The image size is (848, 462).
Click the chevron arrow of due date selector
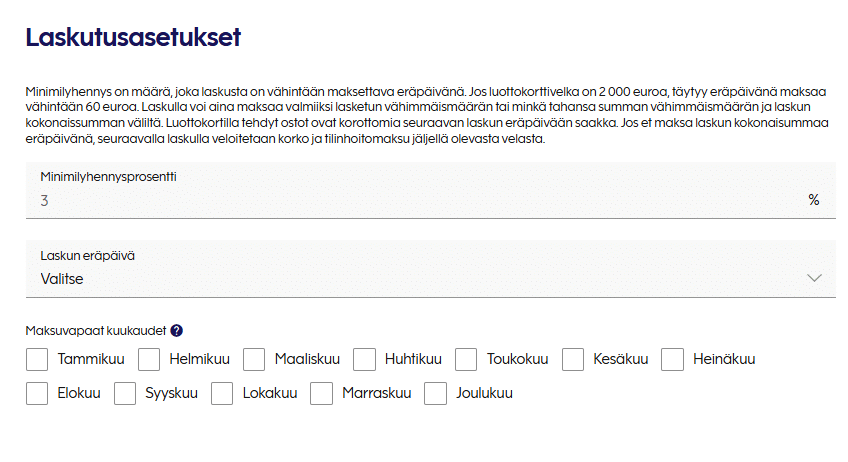point(814,278)
